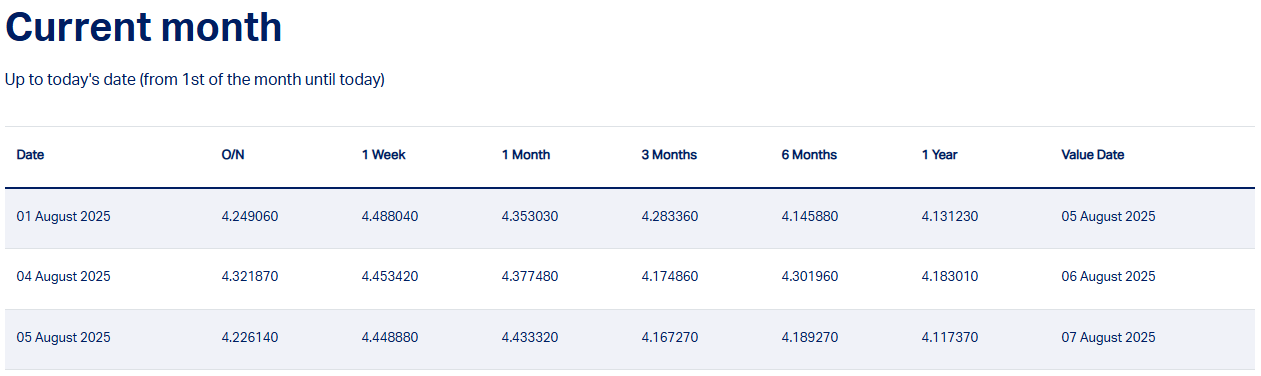Click 1 Week rate 4.448880
This screenshot has width=1261, height=376.
click(390, 338)
